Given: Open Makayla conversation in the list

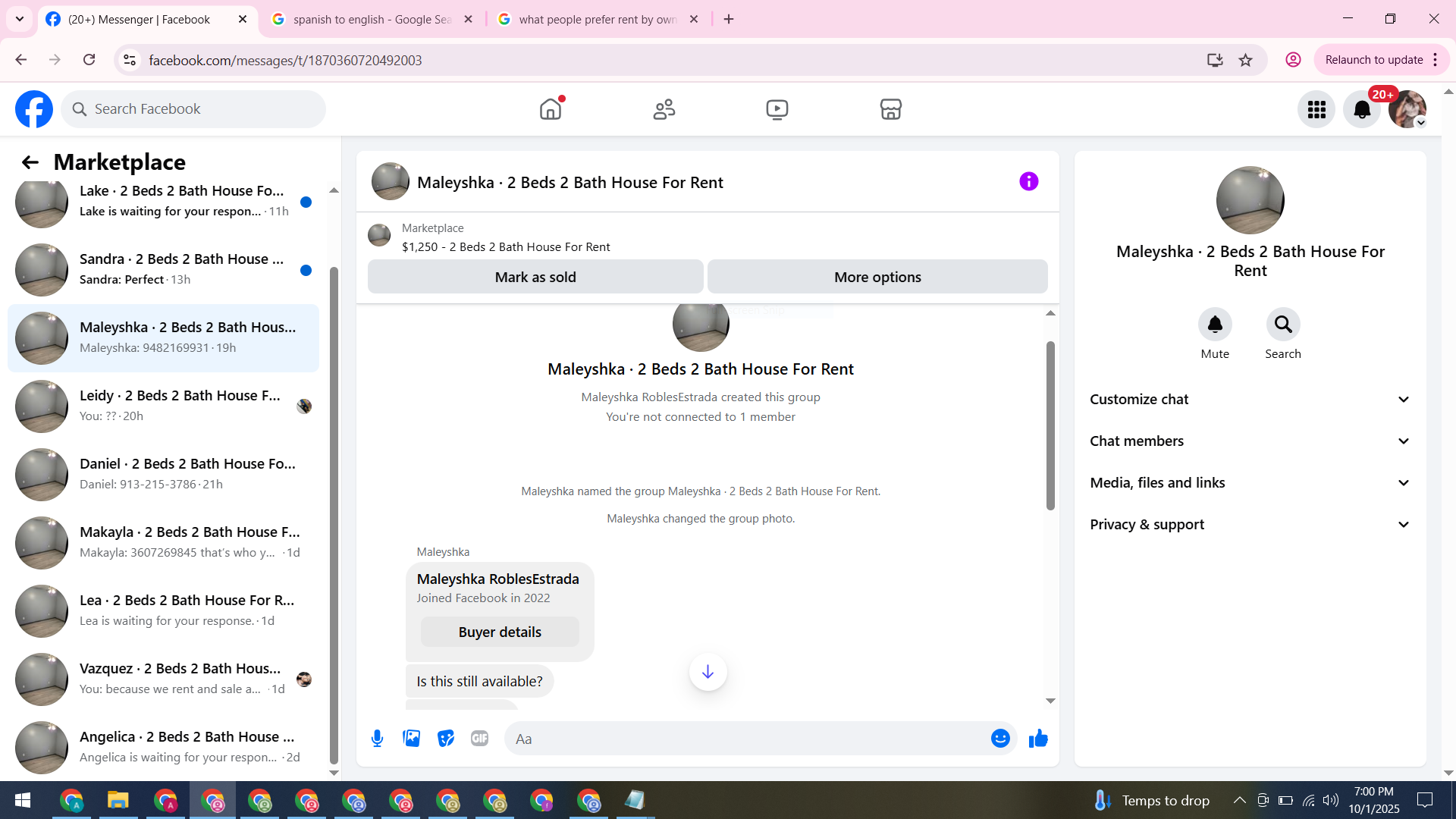Looking at the screenshot, I should click(x=163, y=543).
